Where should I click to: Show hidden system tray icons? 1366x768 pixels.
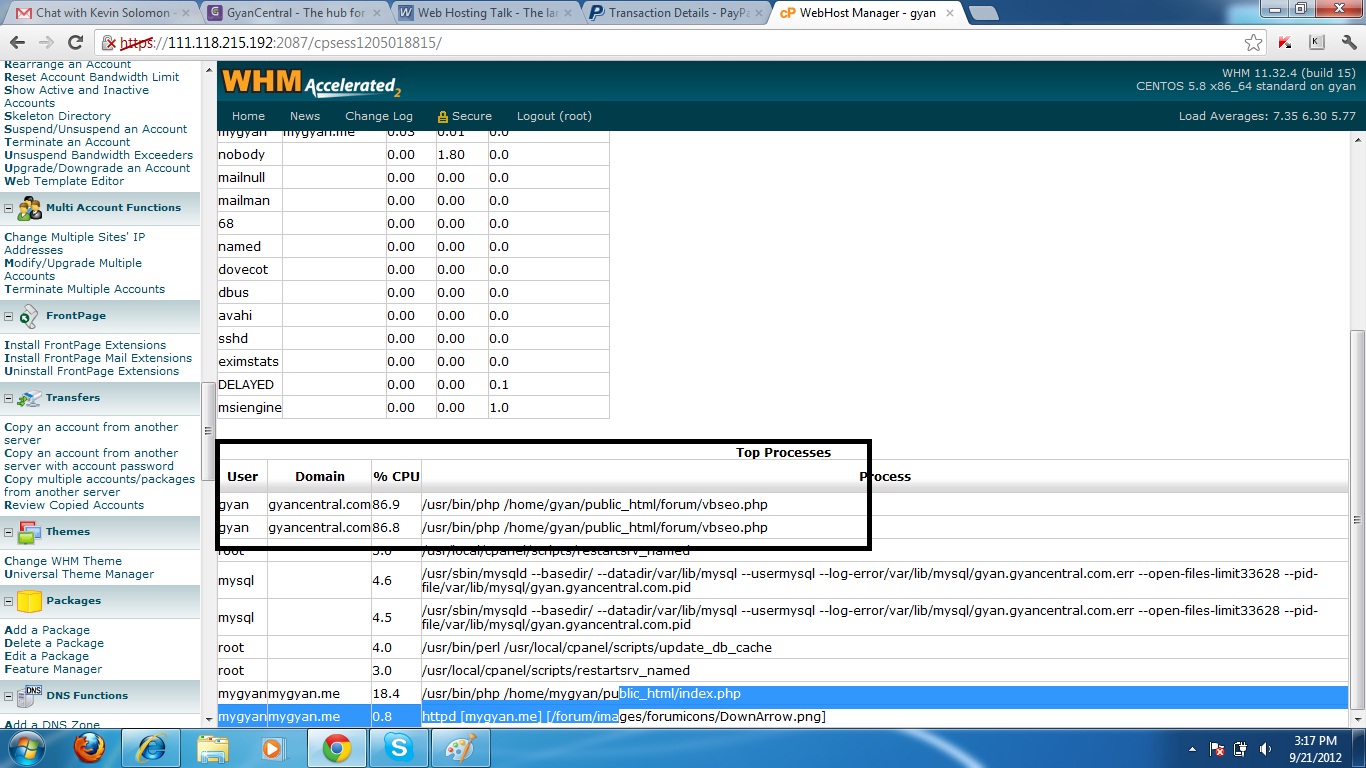[1192, 749]
